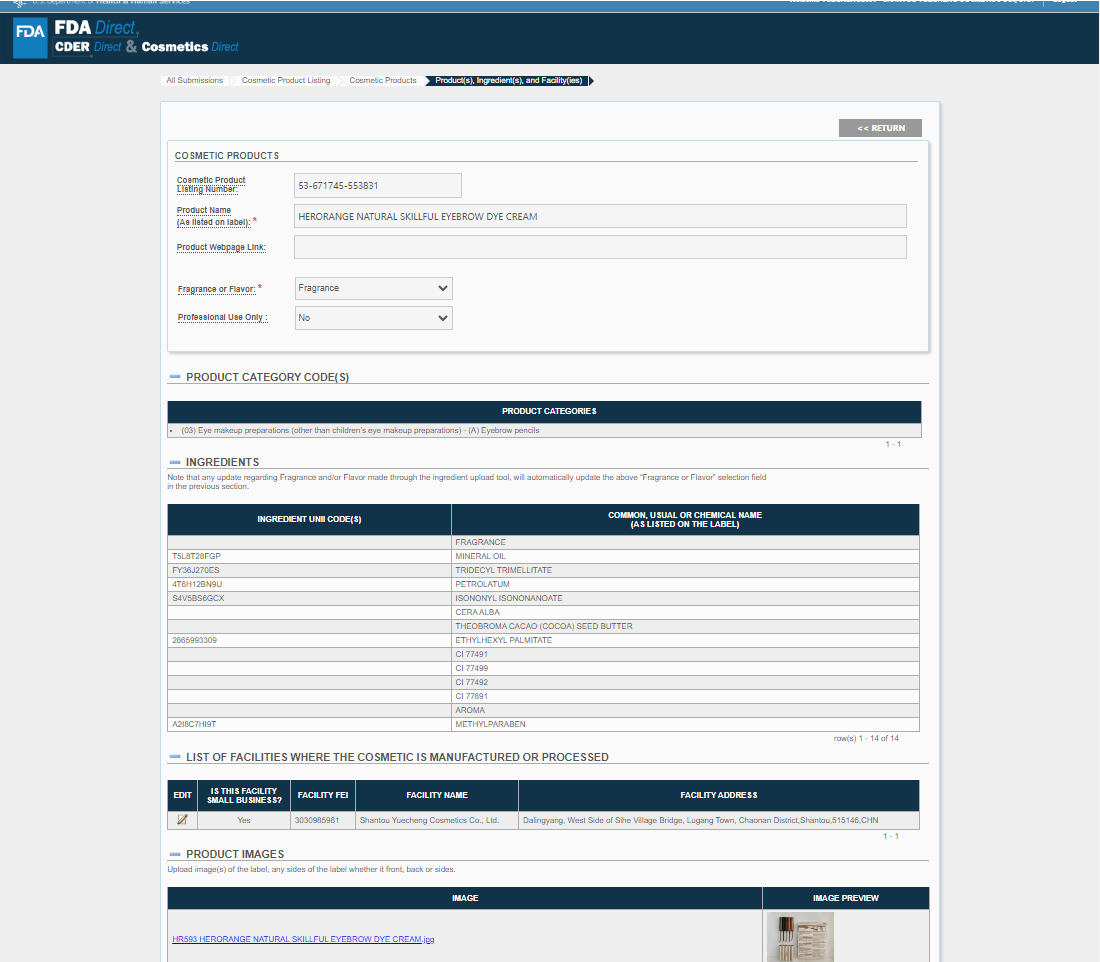The width and height of the screenshot is (1100, 962).
Task: Click the facility edit pencil icon
Action: [182, 820]
